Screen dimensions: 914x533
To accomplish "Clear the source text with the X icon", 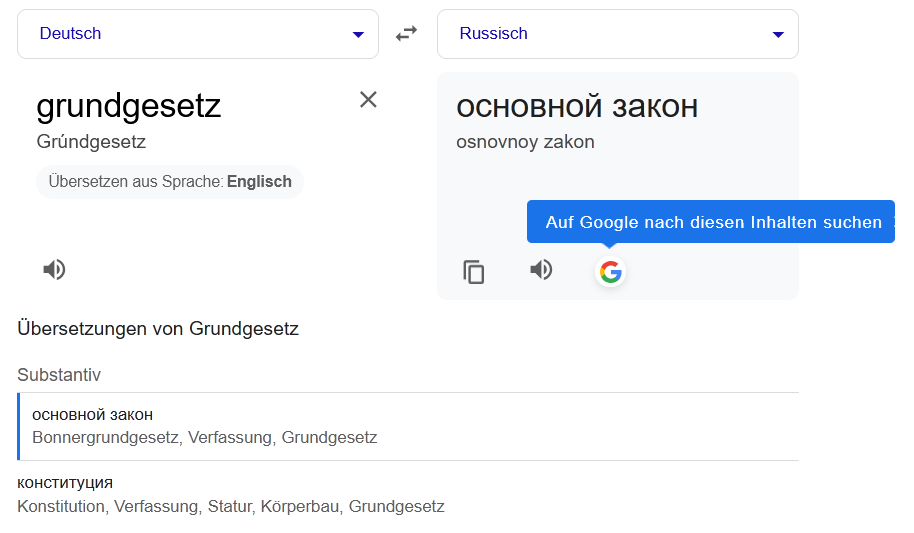I will [x=368, y=99].
